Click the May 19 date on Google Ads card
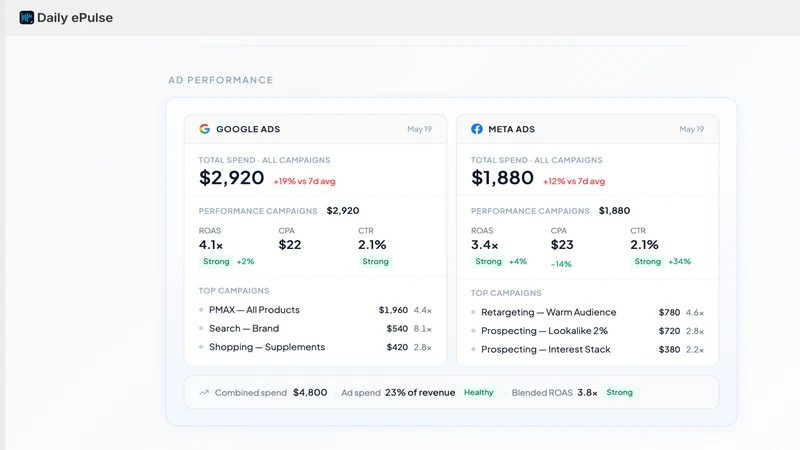The height and width of the screenshot is (450, 800). (419, 129)
